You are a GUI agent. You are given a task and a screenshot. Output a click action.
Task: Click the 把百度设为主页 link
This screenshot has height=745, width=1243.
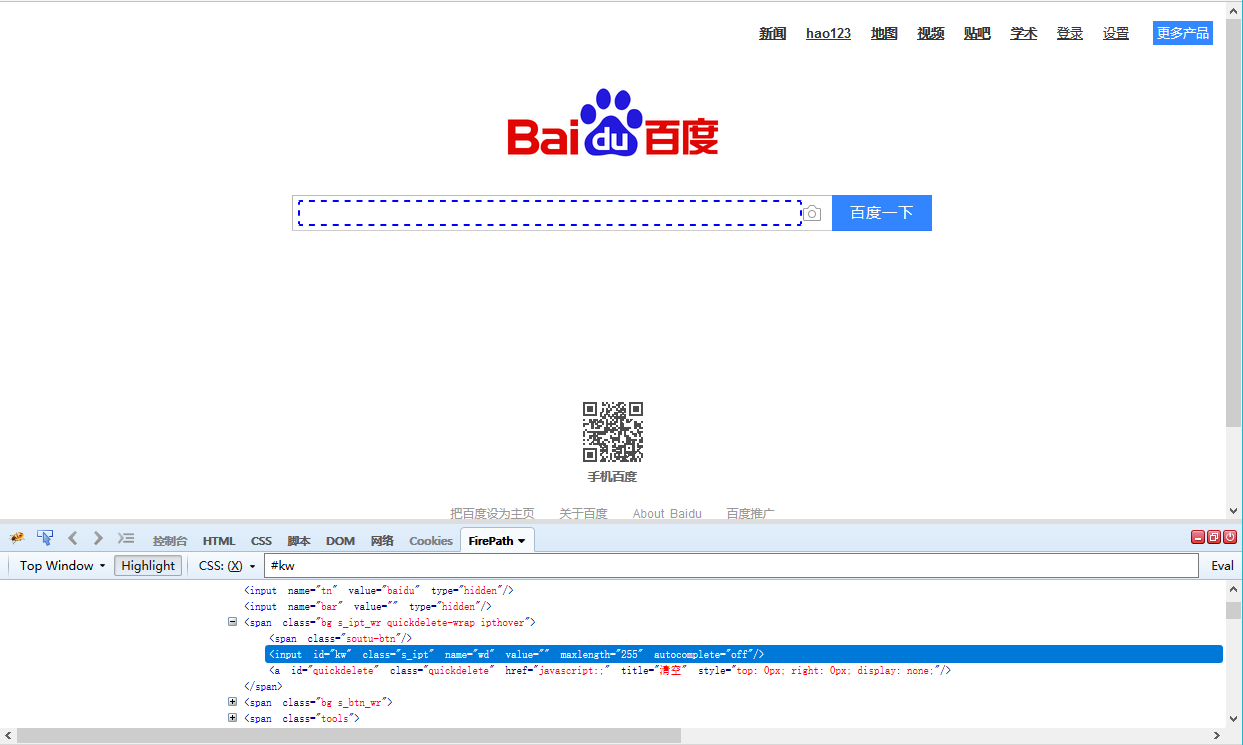click(492, 513)
